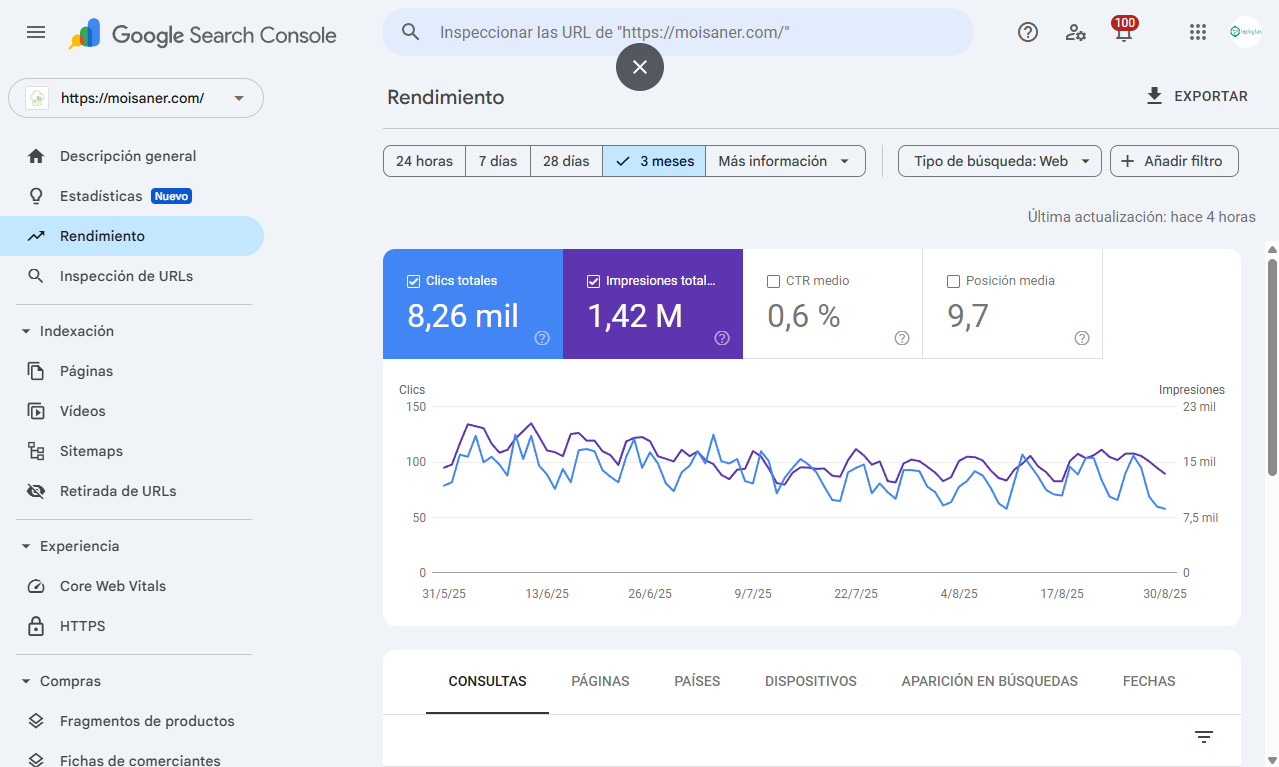
Task: Click help icon on Posición media card
Action: 1081,338
